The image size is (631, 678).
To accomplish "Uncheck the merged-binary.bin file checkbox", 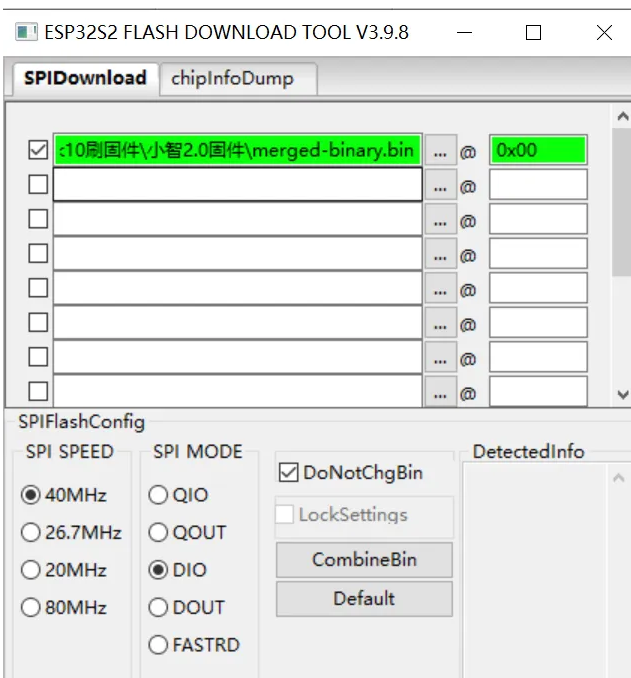I will (38, 151).
